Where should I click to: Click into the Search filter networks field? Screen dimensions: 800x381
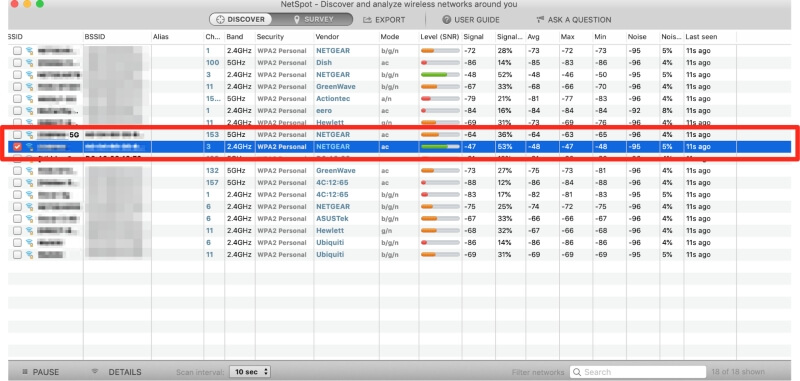[638, 372]
